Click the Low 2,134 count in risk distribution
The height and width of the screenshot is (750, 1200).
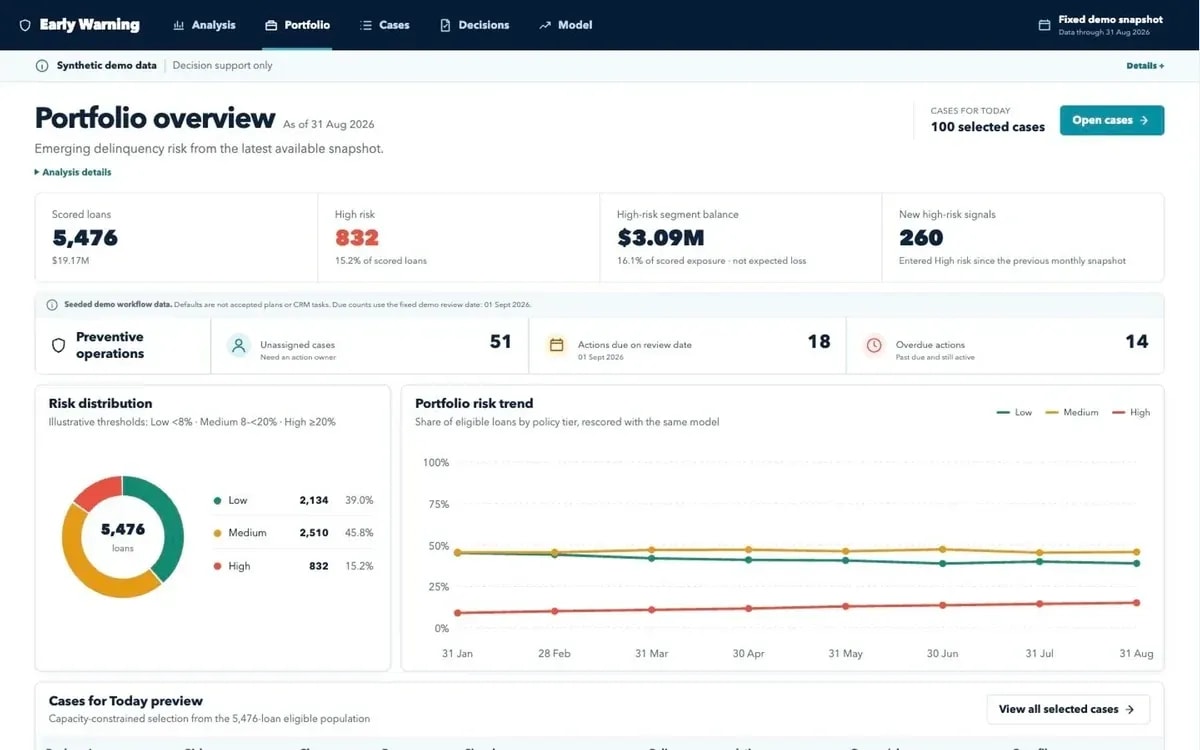point(314,500)
